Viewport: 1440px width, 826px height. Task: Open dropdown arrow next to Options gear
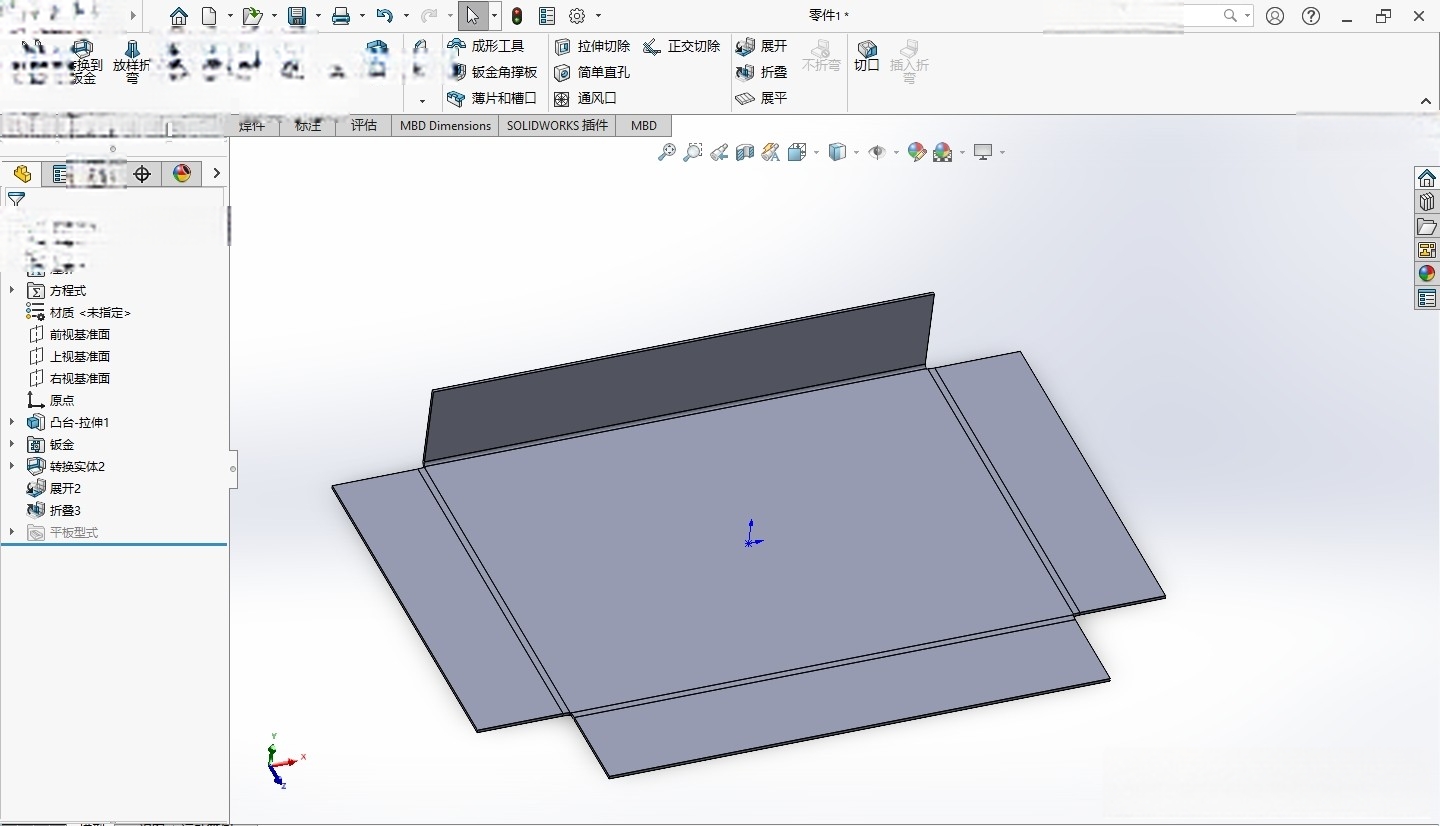[599, 16]
